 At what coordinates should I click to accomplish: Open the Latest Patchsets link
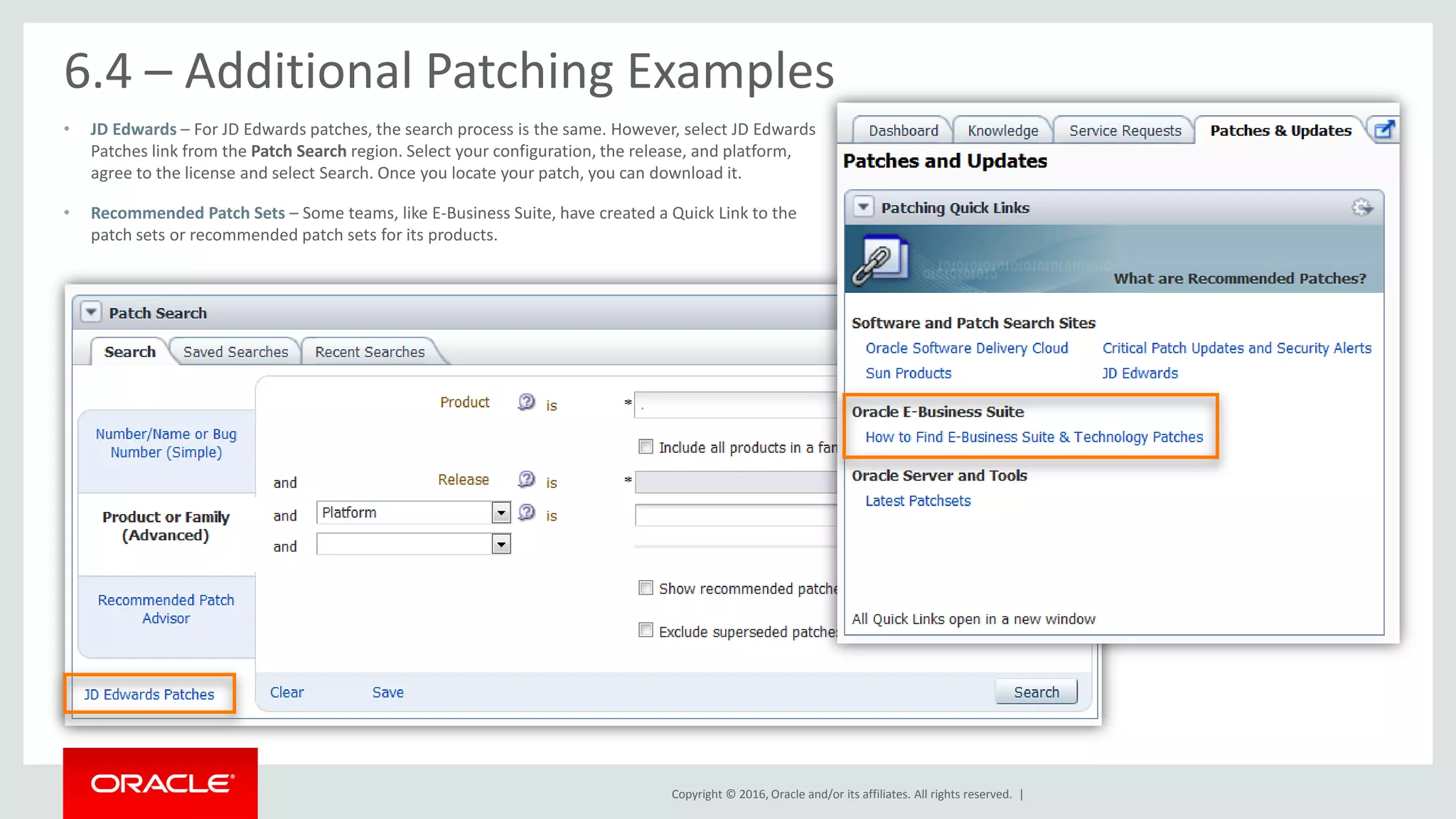[918, 501]
